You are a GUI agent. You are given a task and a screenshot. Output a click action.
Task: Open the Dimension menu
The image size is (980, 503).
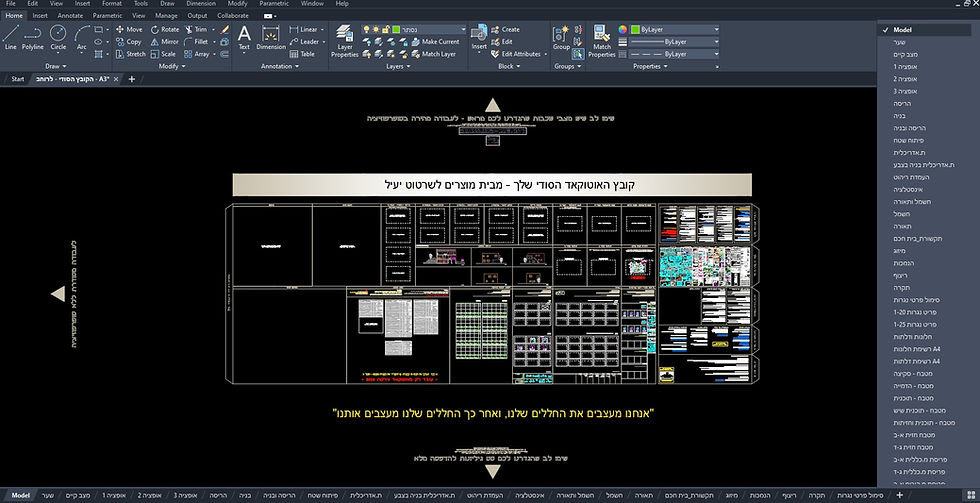(x=201, y=4)
